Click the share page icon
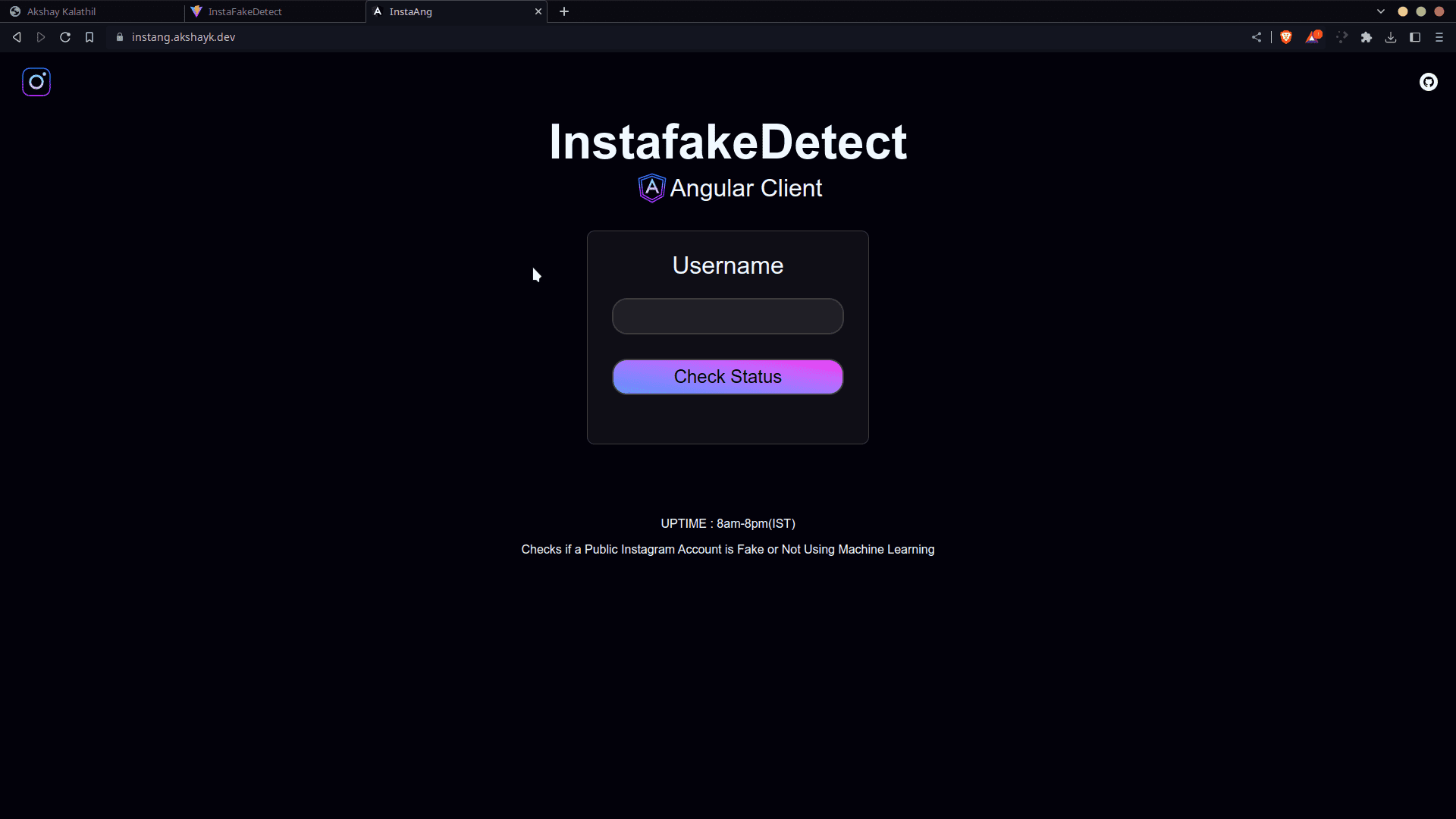Screen dimensions: 1456x819 [1257, 37]
